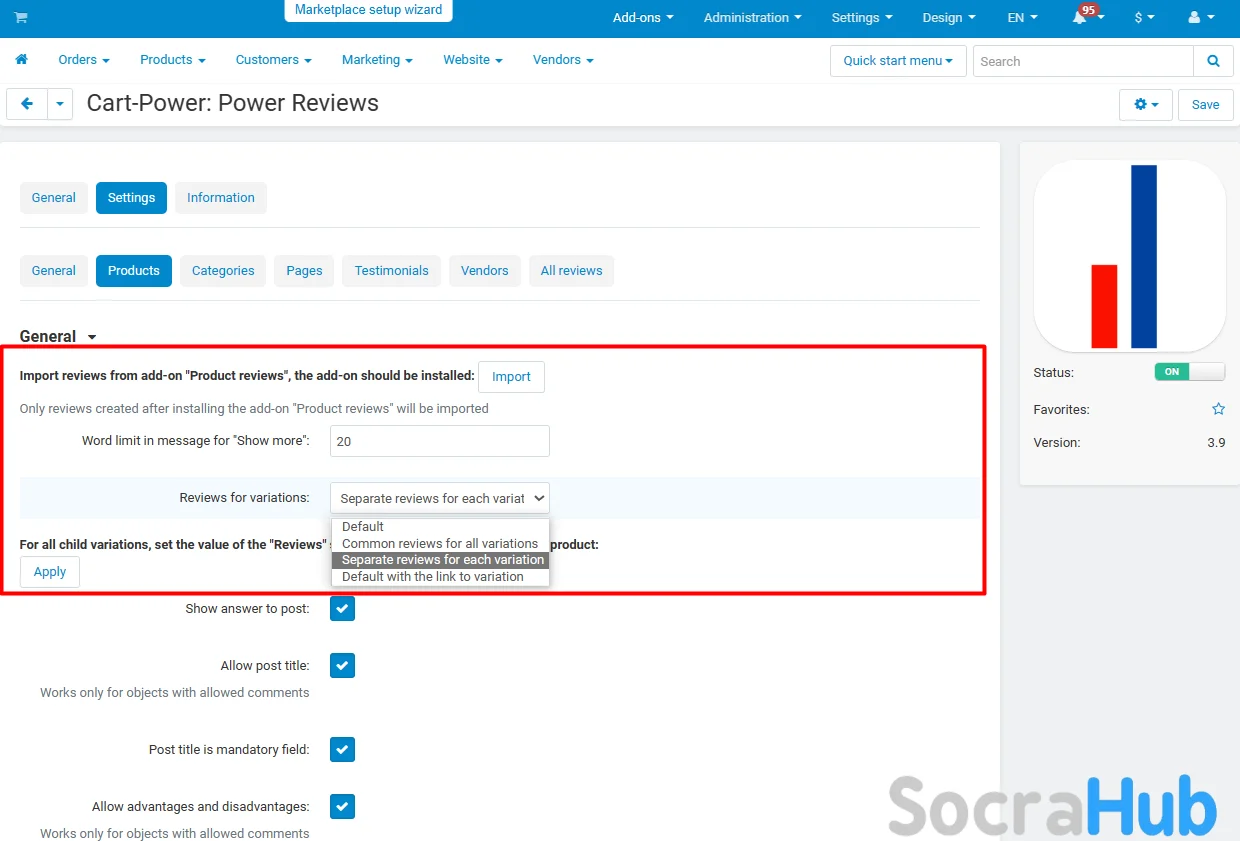Choose the Default option in list

coord(440,527)
